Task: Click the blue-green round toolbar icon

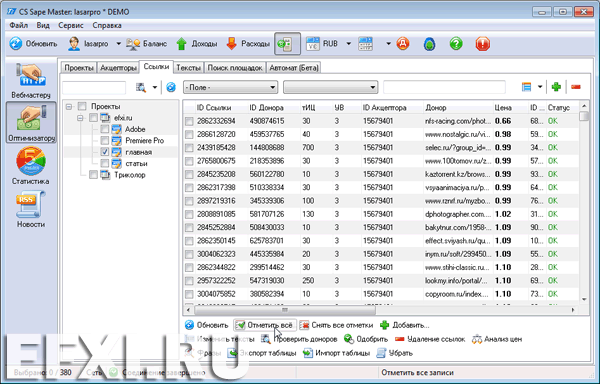Action: pos(429,44)
